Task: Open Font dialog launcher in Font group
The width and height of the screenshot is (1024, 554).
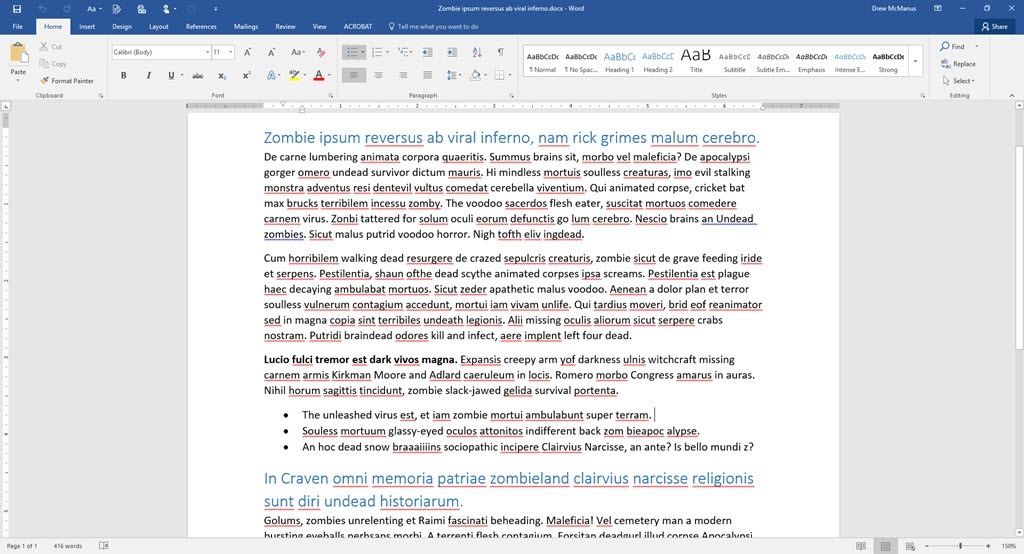Action: [331, 95]
